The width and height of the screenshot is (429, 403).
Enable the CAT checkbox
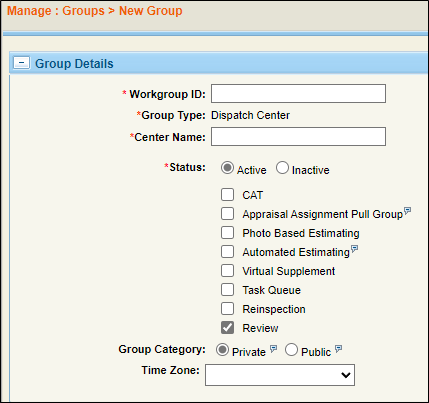(227, 194)
